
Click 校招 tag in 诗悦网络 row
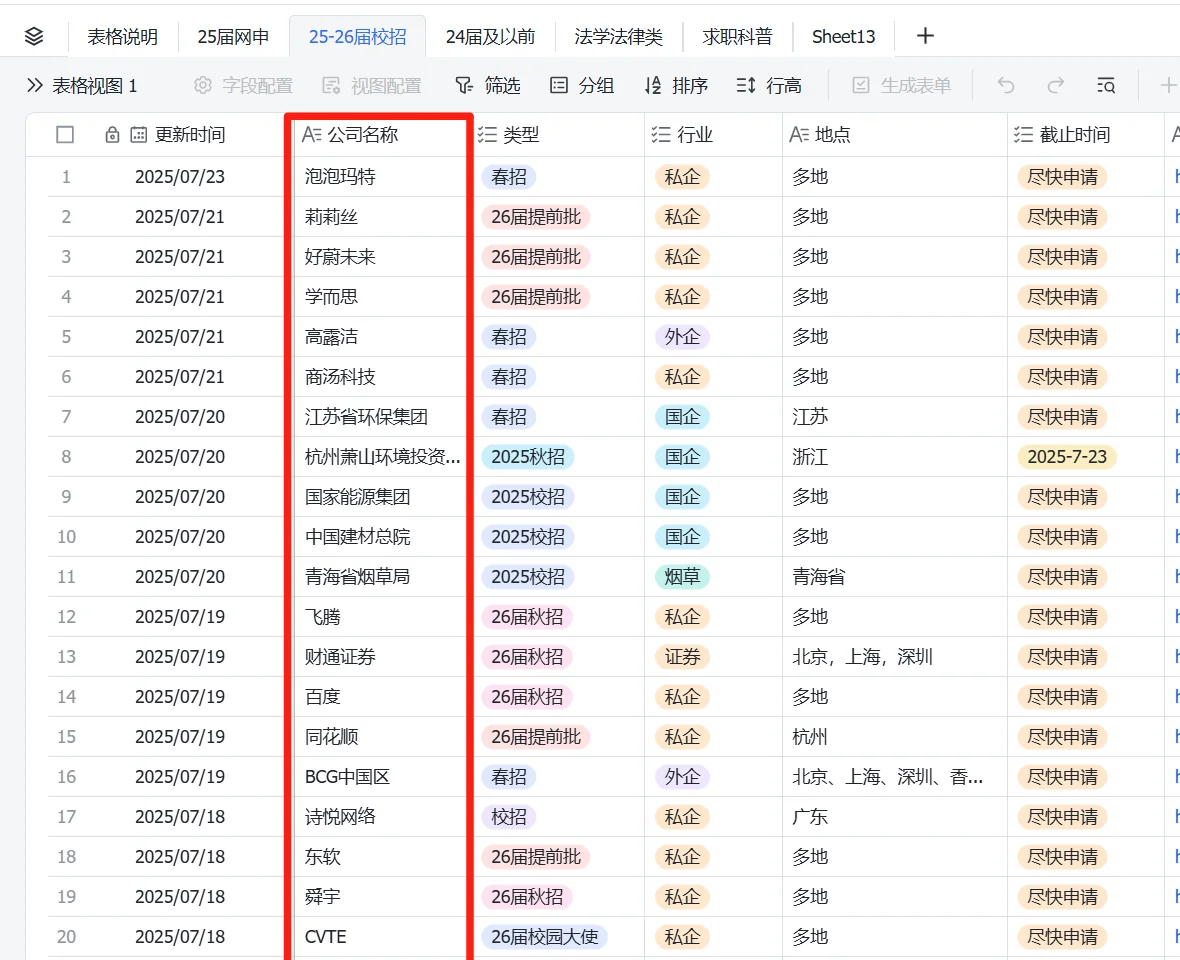[509, 817]
